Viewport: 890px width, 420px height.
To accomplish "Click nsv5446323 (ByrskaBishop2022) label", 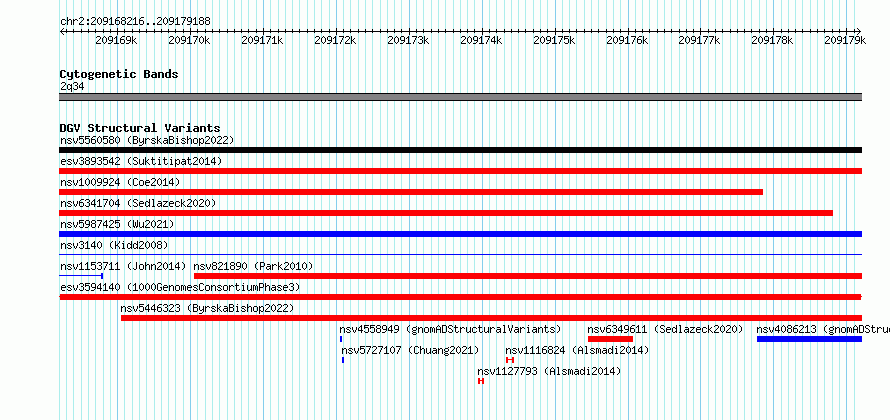I will click(x=207, y=308).
